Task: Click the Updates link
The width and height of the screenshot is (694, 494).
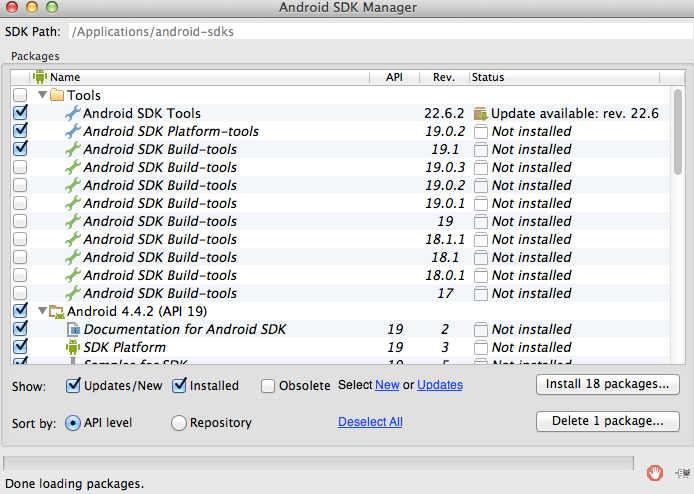Action: click(x=440, y=385)
